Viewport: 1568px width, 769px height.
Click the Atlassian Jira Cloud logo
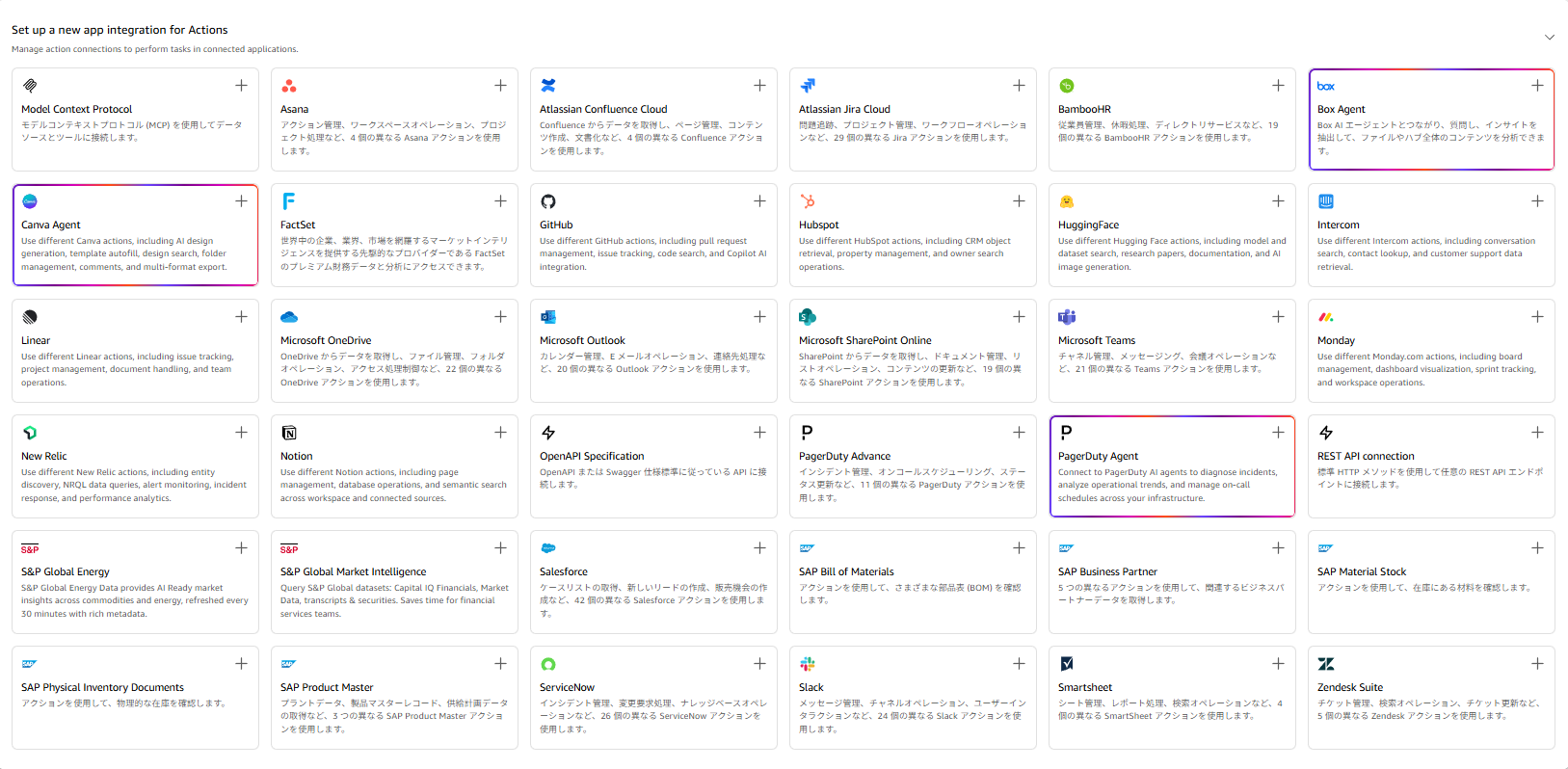click(x=808, y=86)
